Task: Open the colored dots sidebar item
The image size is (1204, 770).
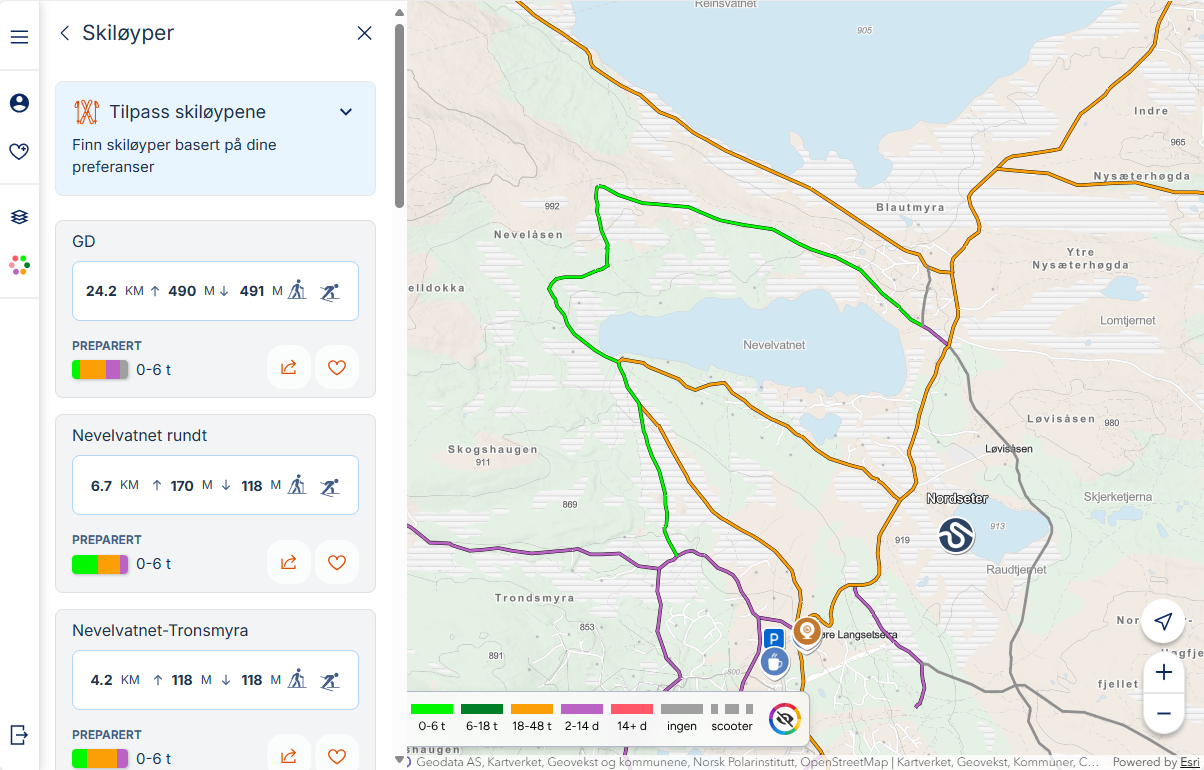Action: pyautogui.click(x=19, y=265)
